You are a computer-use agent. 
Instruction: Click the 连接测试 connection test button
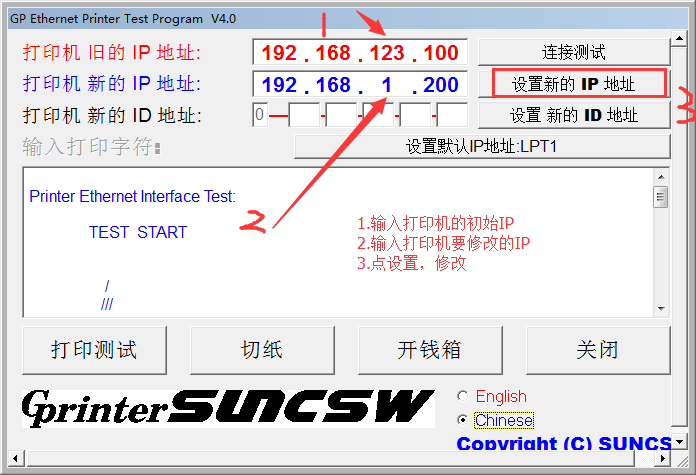tap(573, 52)
